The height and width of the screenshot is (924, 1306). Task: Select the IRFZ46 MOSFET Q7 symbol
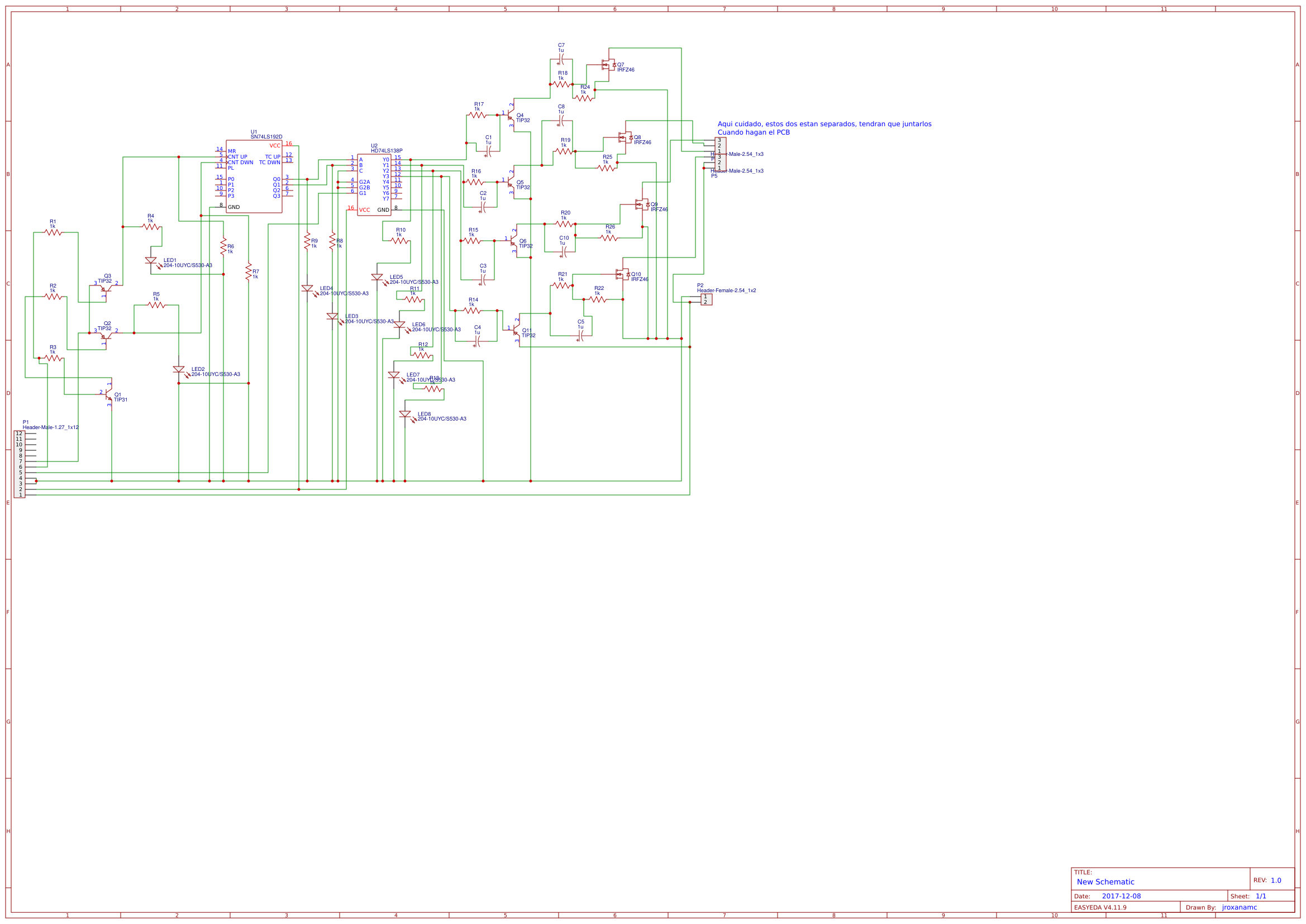609,64
